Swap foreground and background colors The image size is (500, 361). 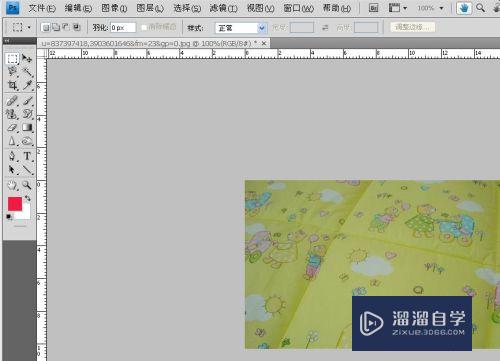tap(27, 198)
